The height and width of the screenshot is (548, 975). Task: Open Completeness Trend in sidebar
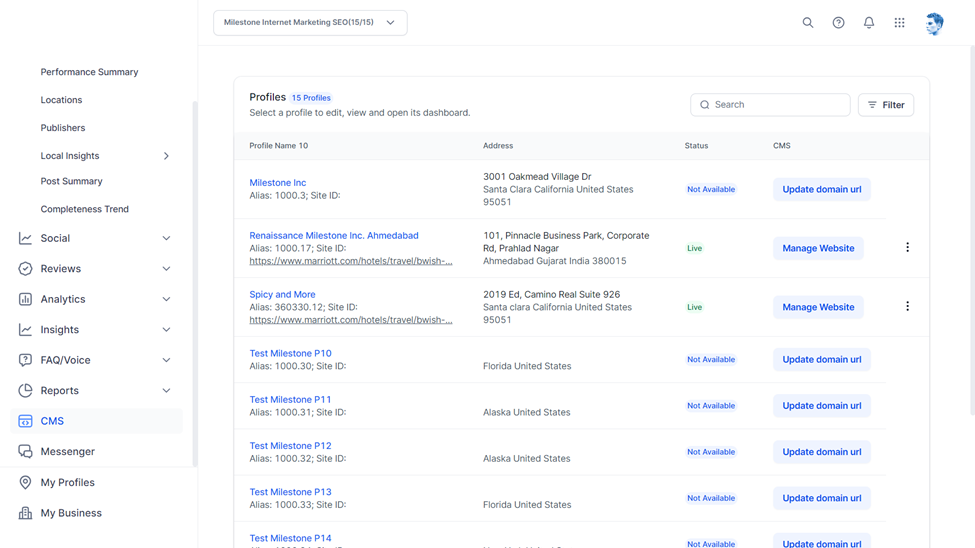coord(85,209)
